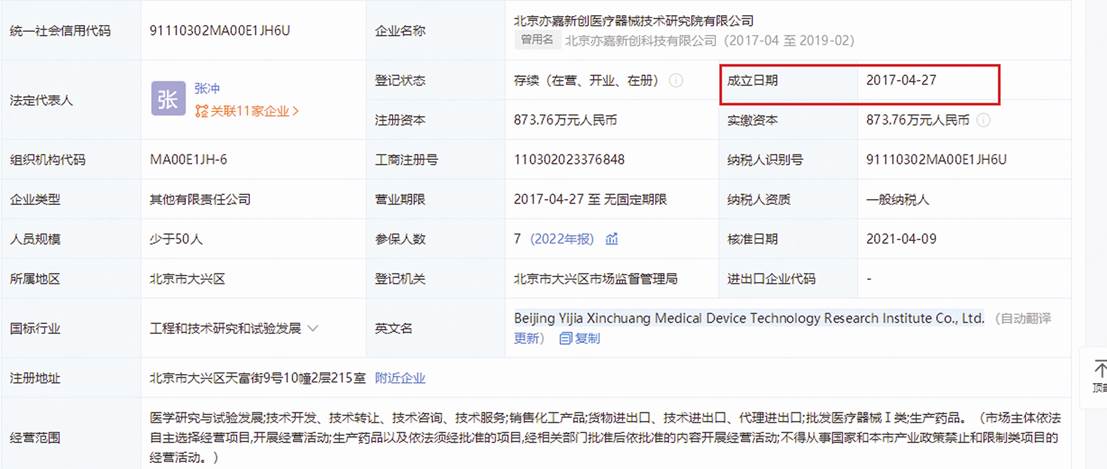
Task: Click the link icon before 关联11家企业
Action: click(201, 111)
